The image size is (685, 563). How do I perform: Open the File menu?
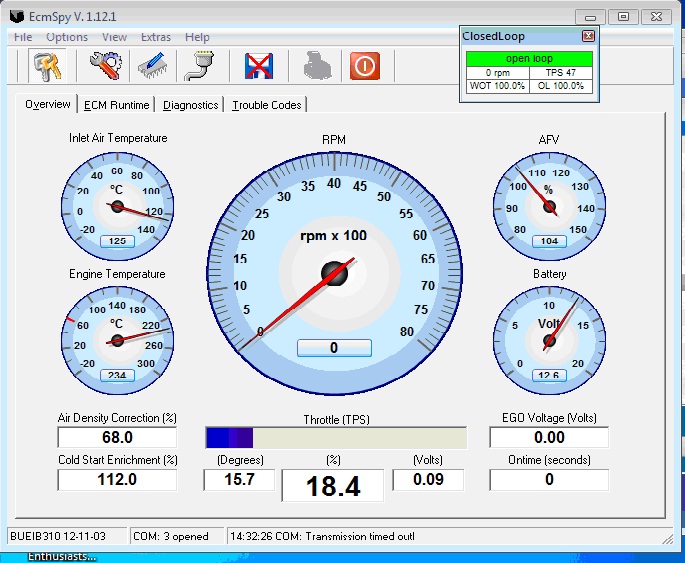click(23, 37)
